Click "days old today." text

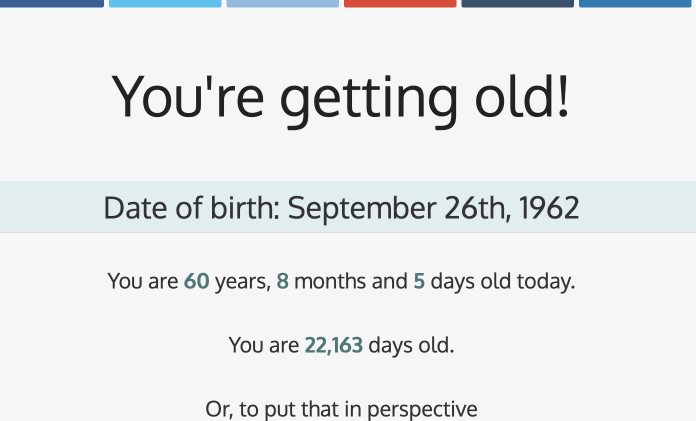(502, 282)
